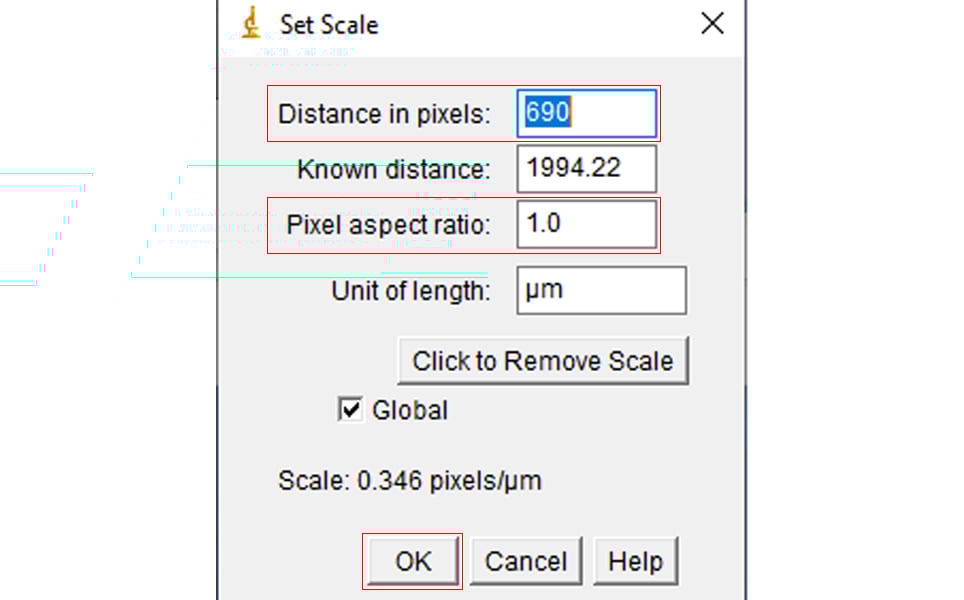Open Help for Set Scale
964x600 pixels.
coord(635,561)
